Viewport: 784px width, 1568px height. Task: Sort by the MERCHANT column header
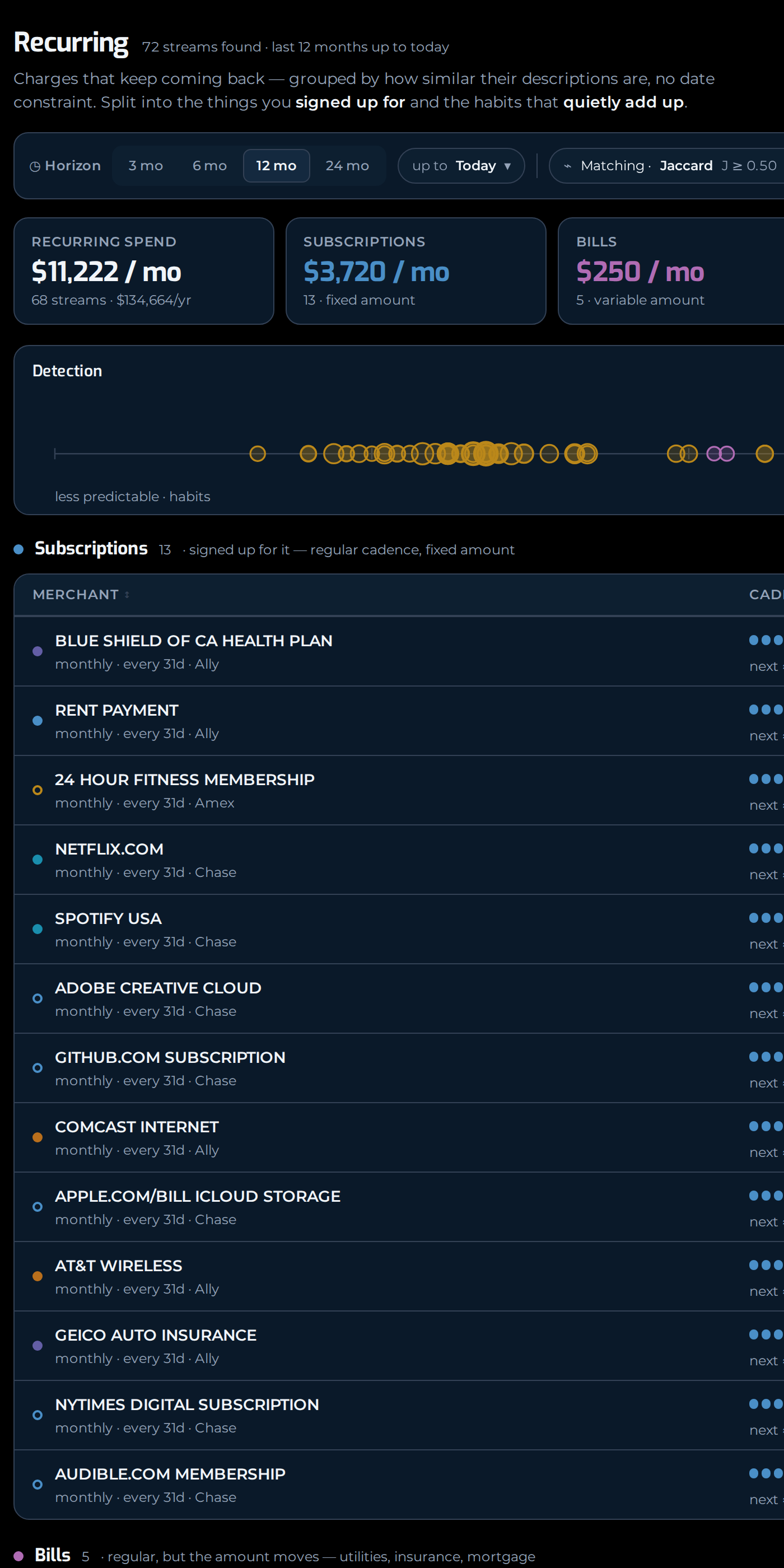[x=81, y=595]
